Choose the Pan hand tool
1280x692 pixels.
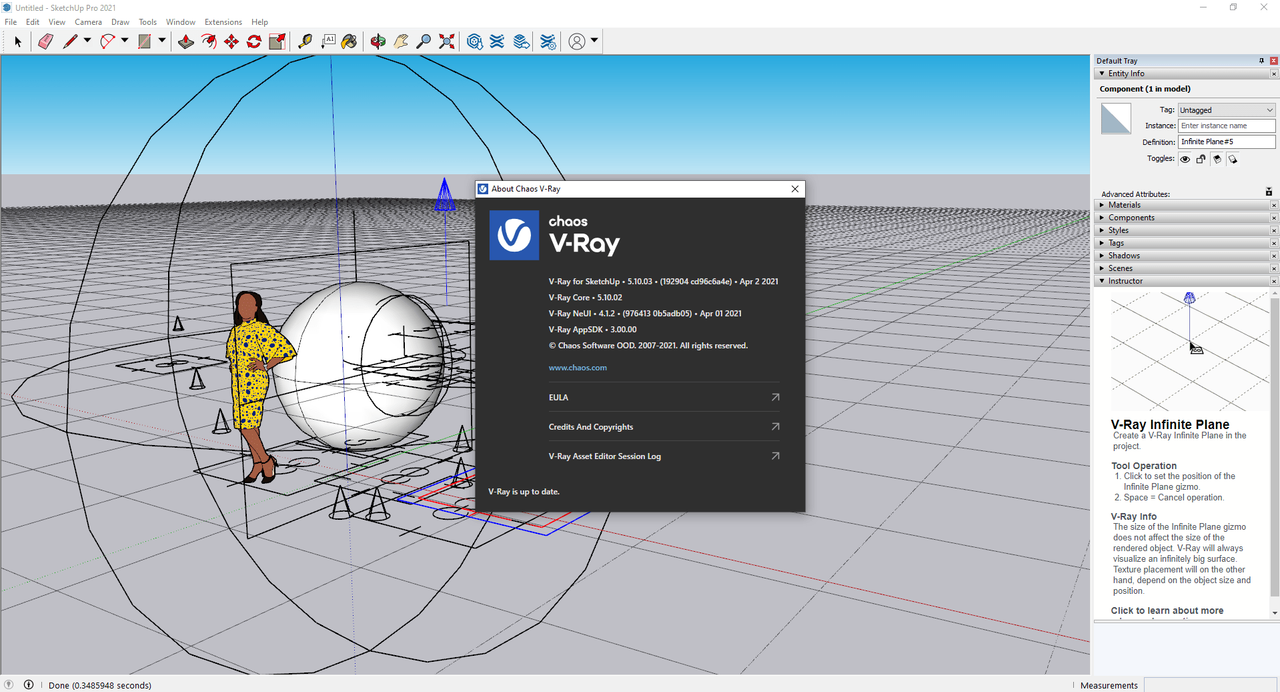(401, 41)
